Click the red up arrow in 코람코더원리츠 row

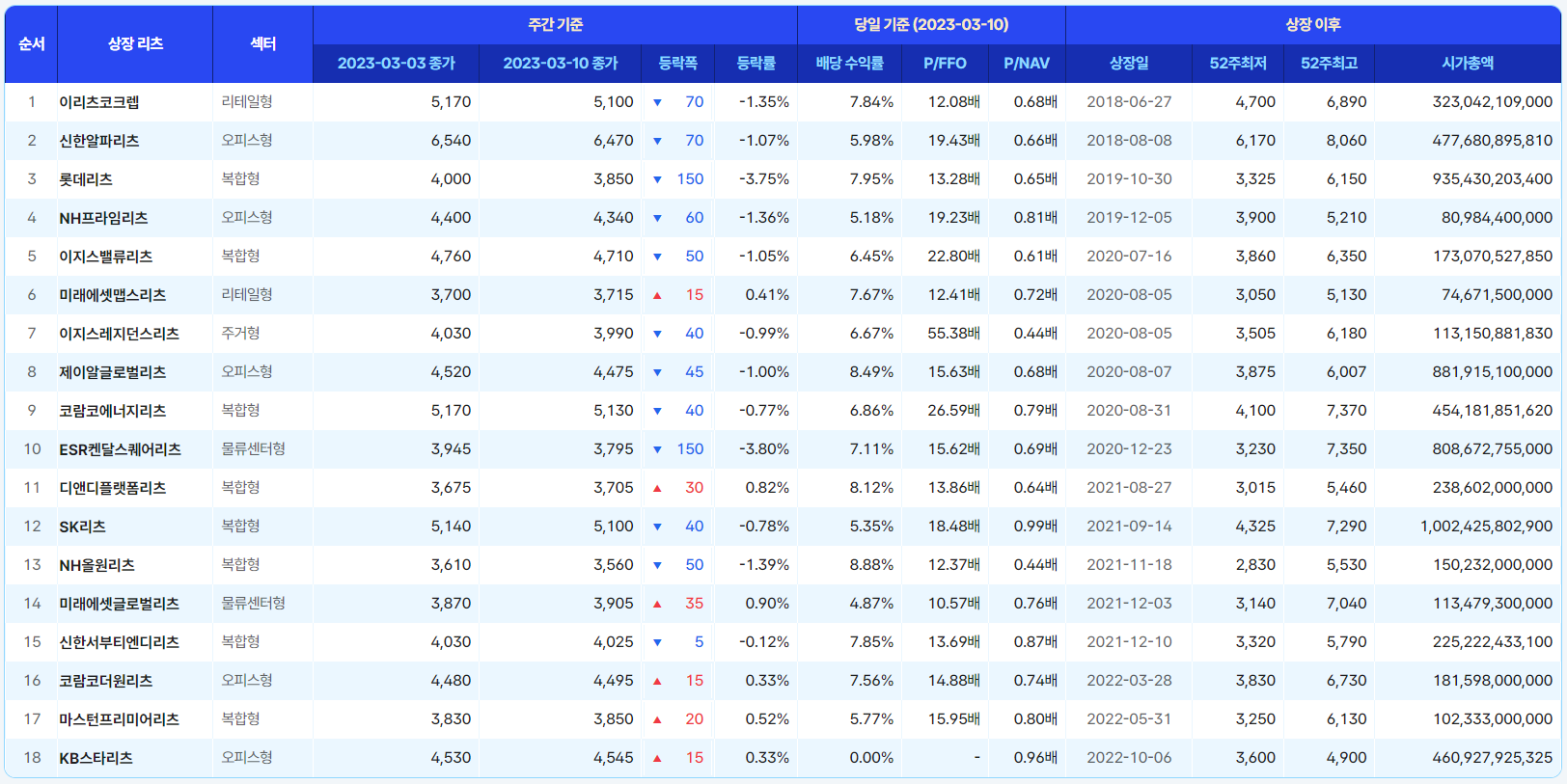(x=657, y=681)
